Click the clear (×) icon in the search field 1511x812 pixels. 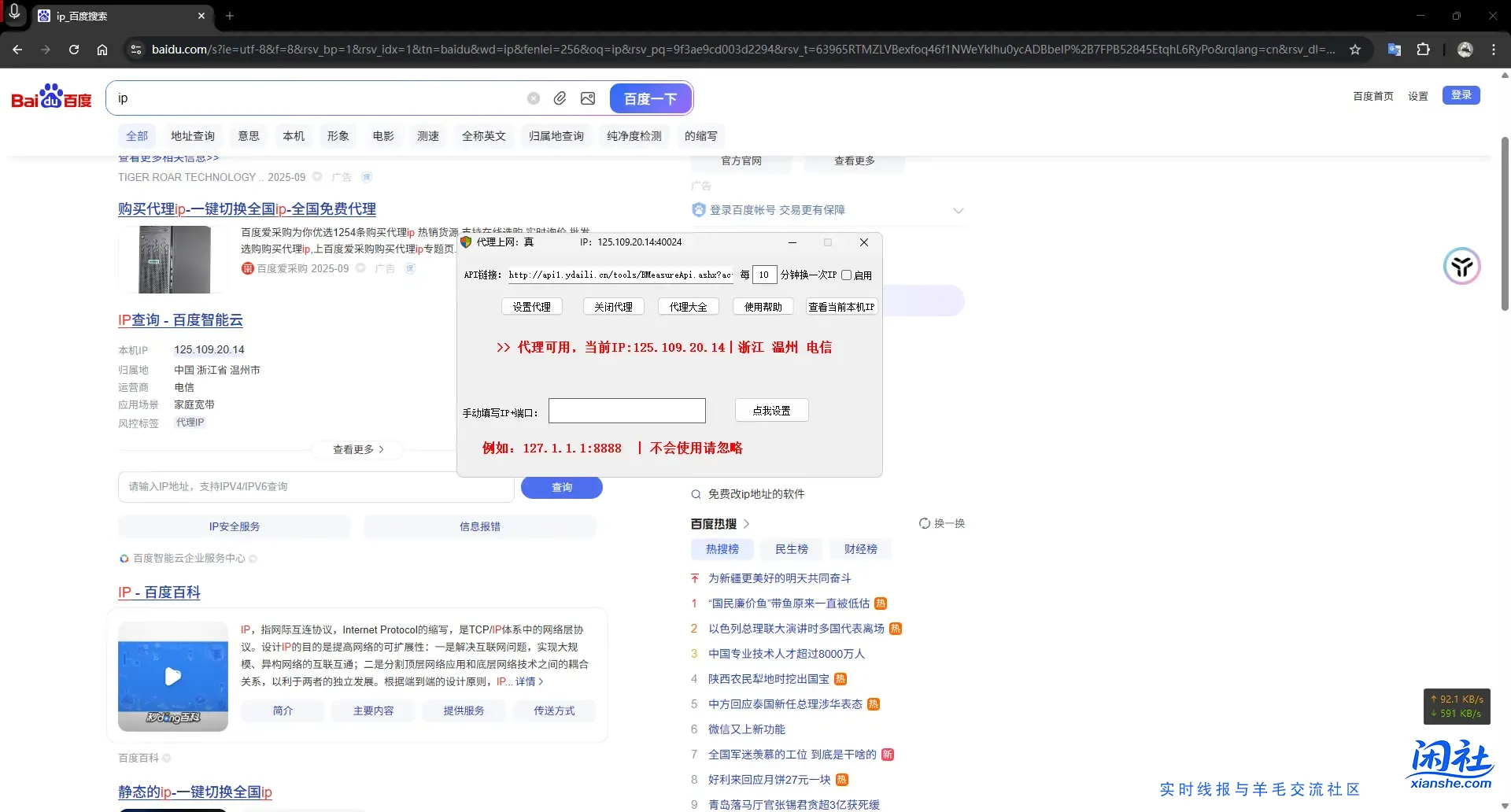coord(534,98)
